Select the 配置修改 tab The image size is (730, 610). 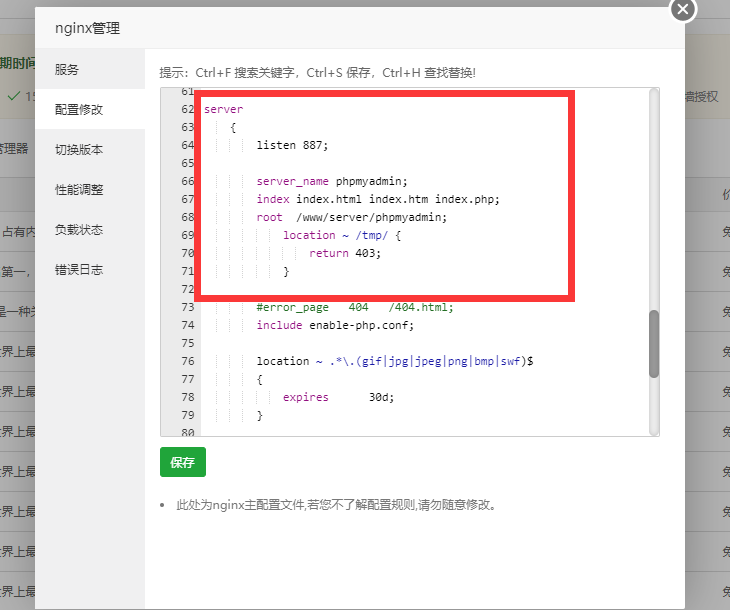(x=90, y=109)
